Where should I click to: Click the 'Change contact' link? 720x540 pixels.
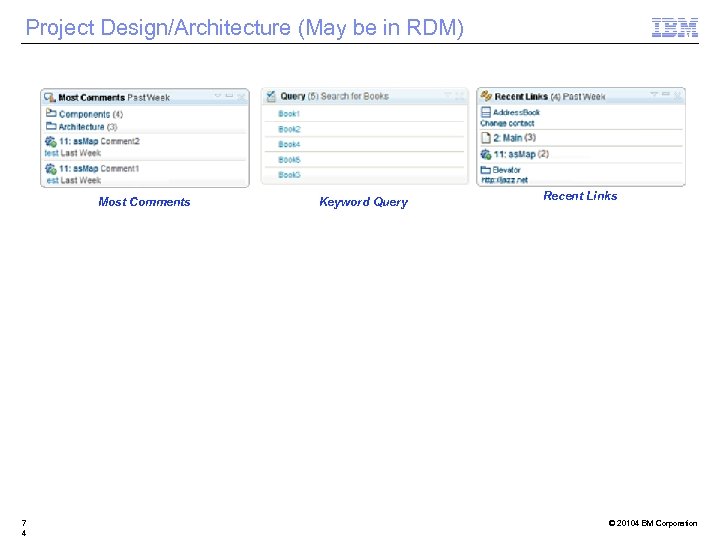click(507, 124)
